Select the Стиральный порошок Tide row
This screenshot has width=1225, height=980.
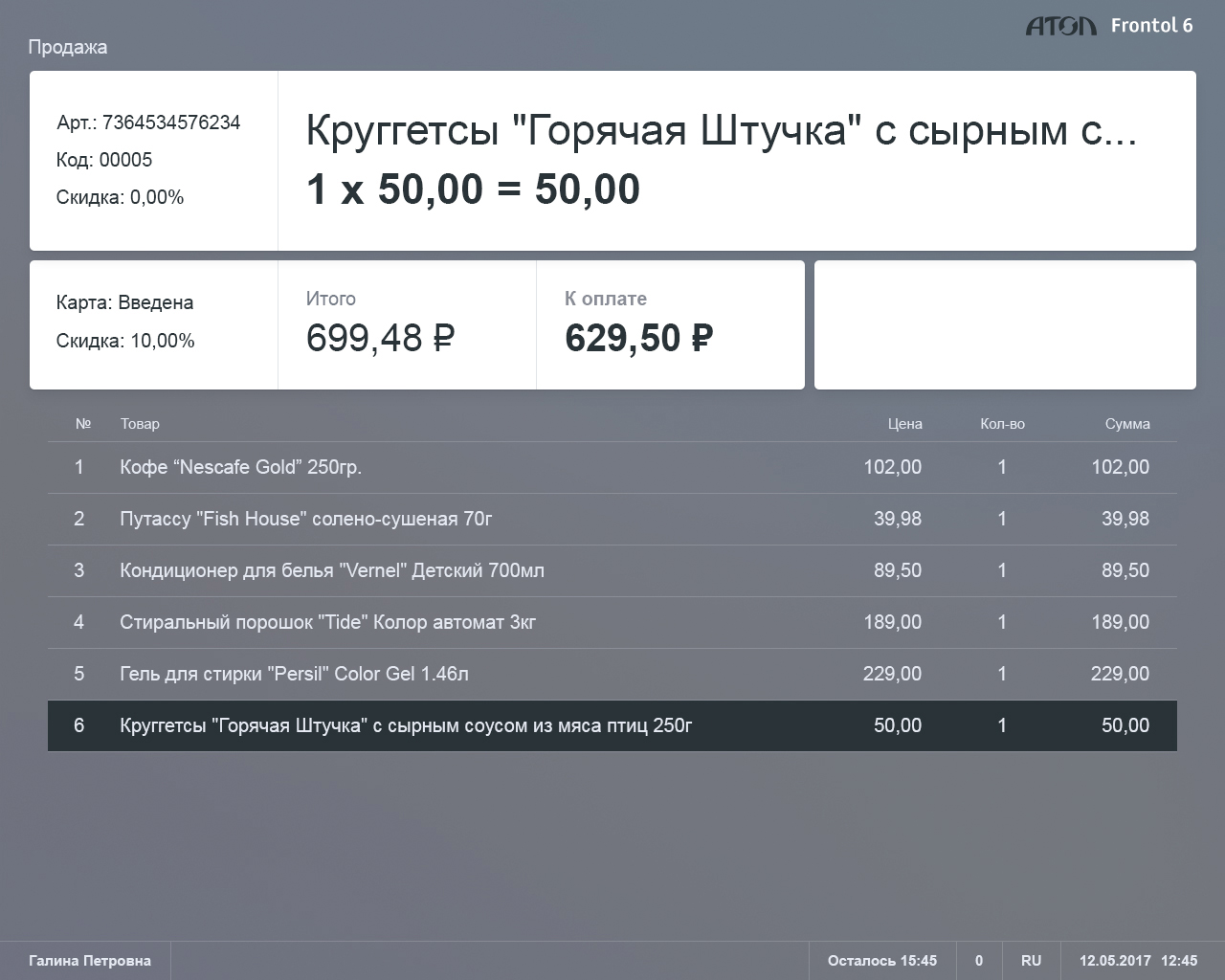point(612,622)
